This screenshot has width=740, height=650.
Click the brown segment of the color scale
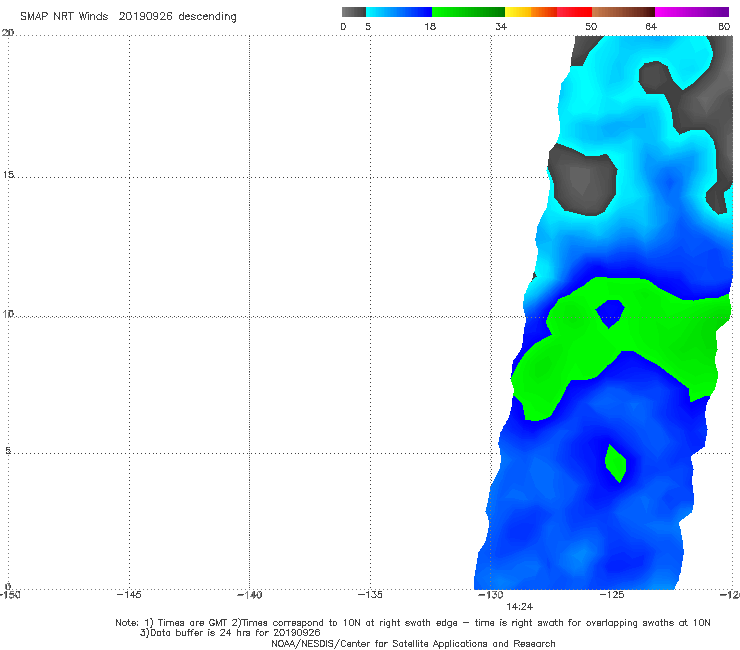coord(623,12)
